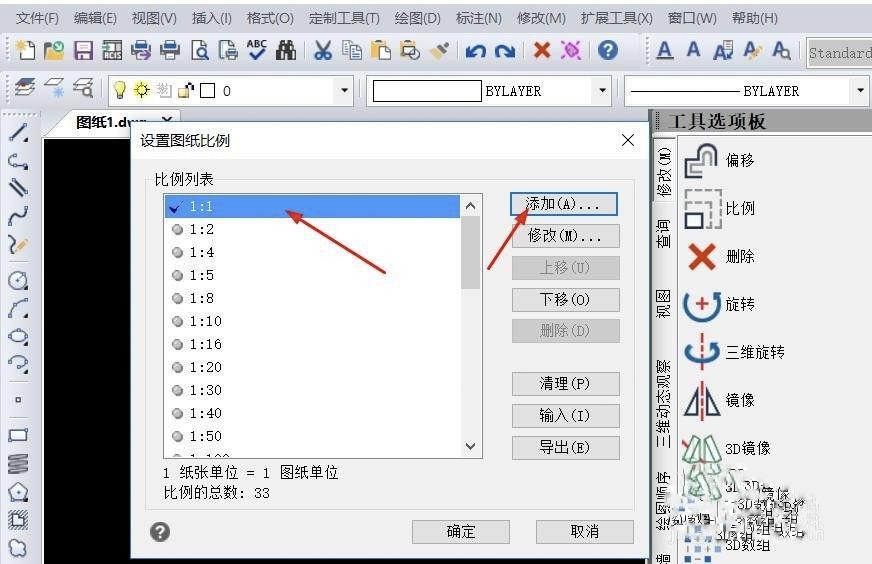Click the New file icon
The image size is (872, 564).
(x=26, y=51)
